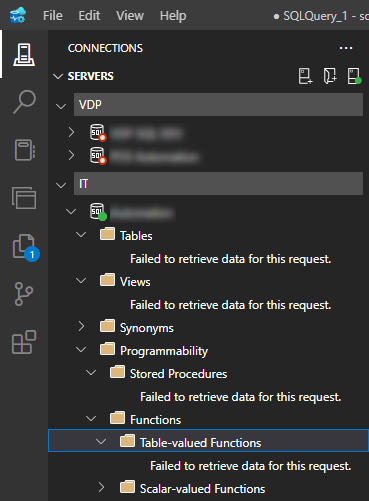Click the New Connection icon
This screenshot has height=501, width=369.
(305, 76)
